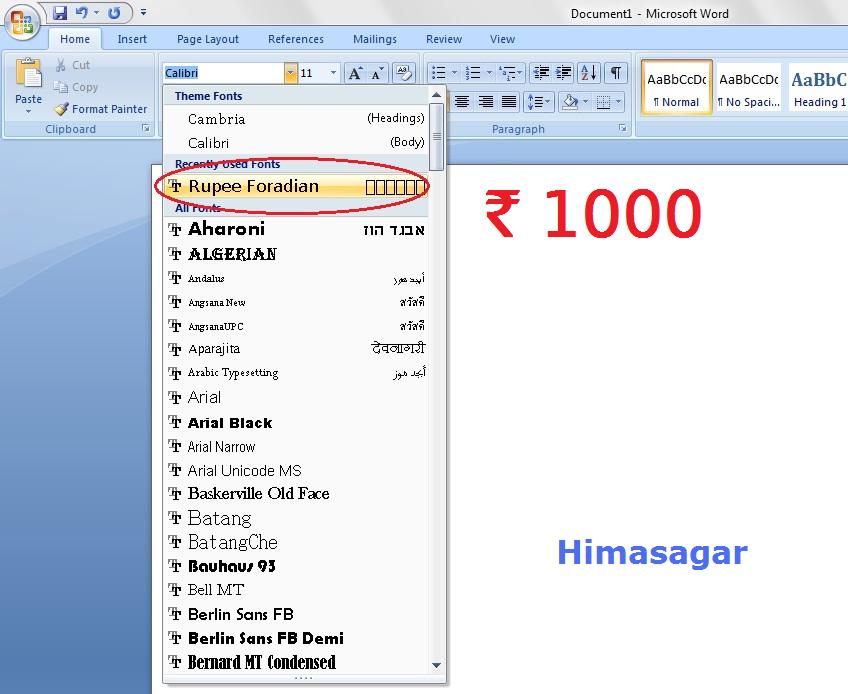Select Cambria headings theme font
Screen dimensions: 848x694
tap(296, 118)
